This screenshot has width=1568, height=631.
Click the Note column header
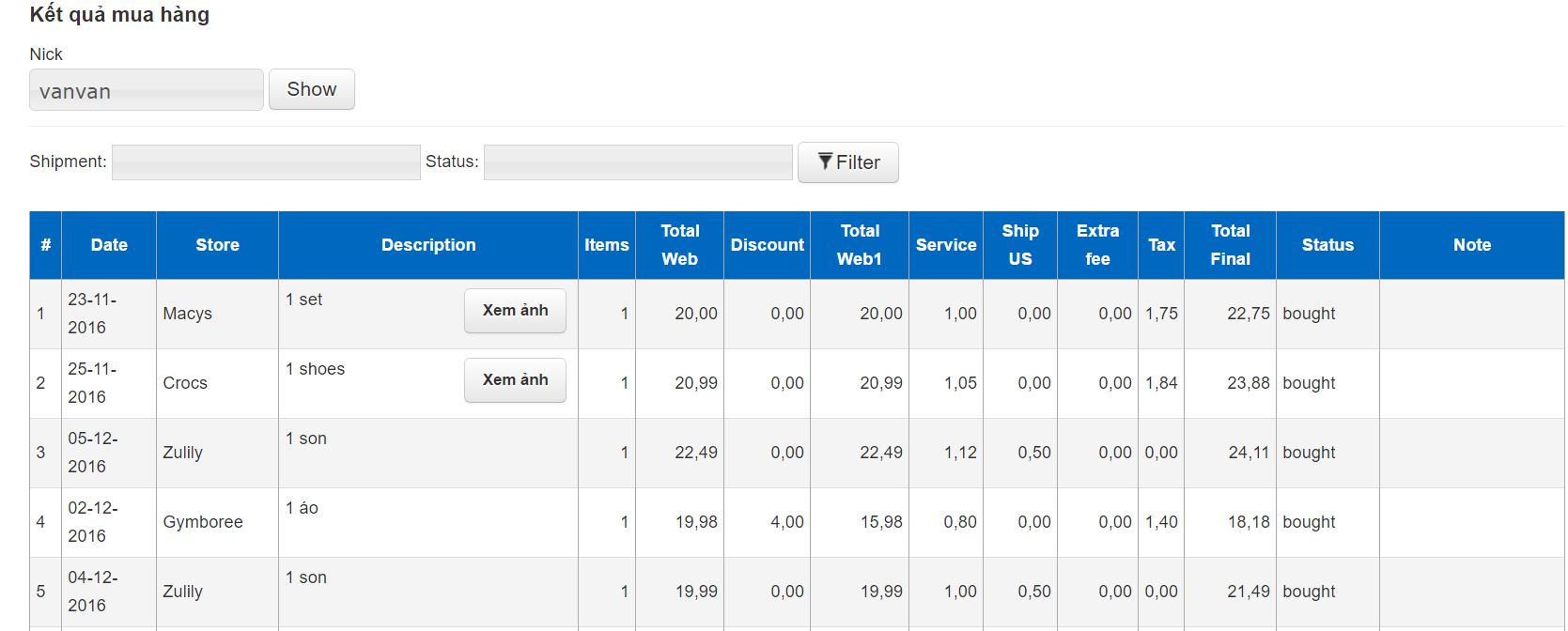[x=1471, y=245]
